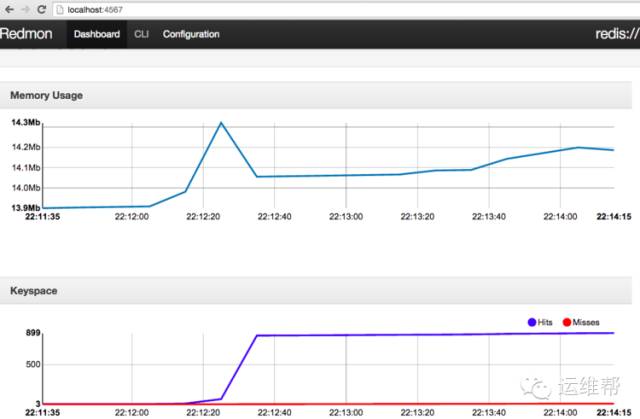Viewport: 640px width, 419px height.
Task: Click the memory usage peak at 14.3Mb
Action: 221,122
